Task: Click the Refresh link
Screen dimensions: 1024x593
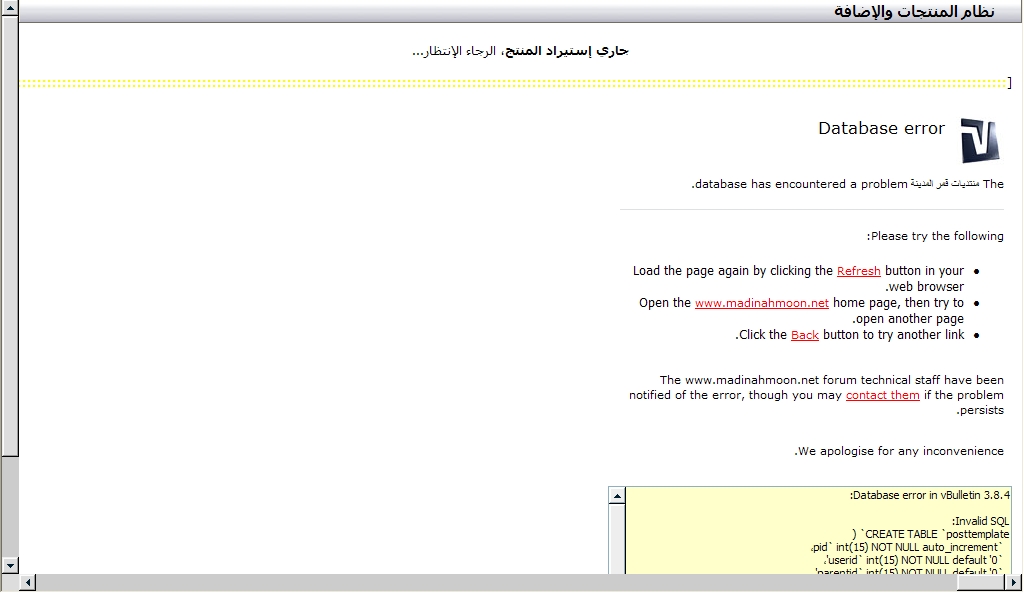Action: click(858, 271)
